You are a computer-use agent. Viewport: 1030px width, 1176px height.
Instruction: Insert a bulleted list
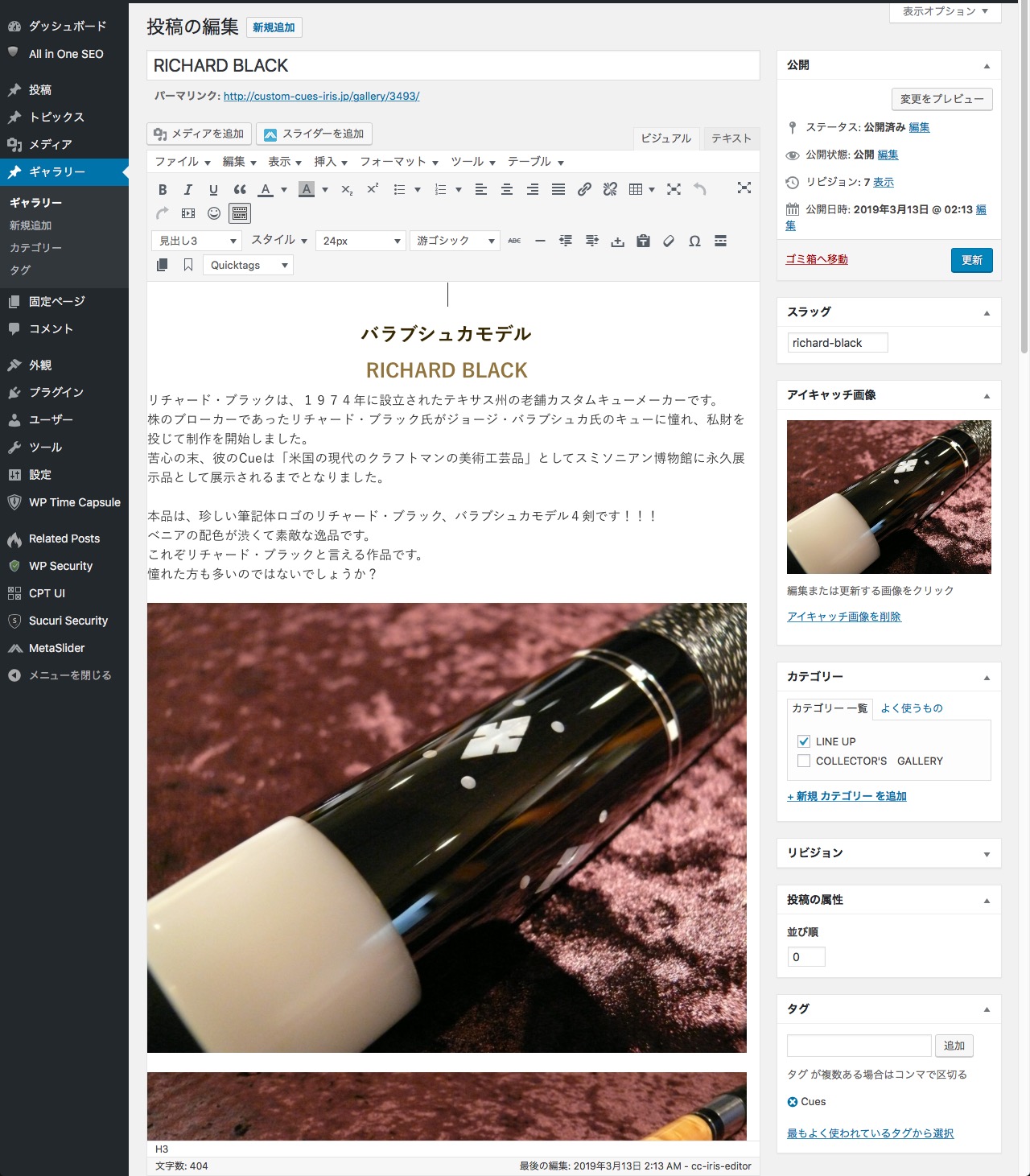399,189
